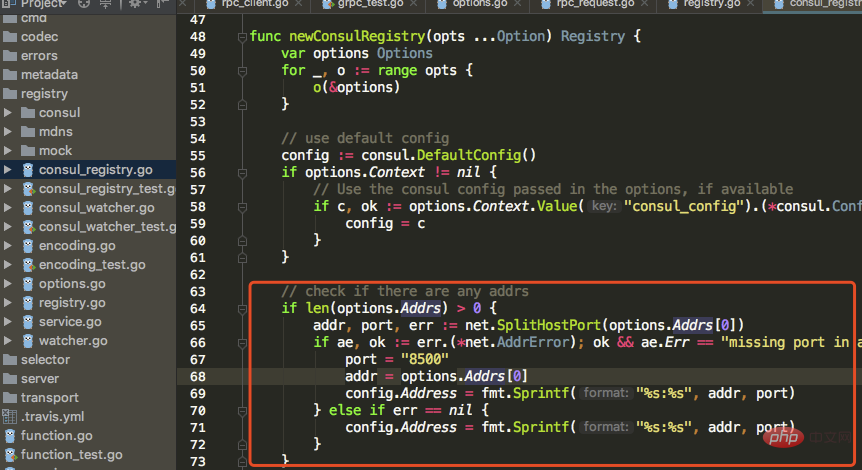
Task: Expand encoding.go tree arrow
Action: (8, 246)
